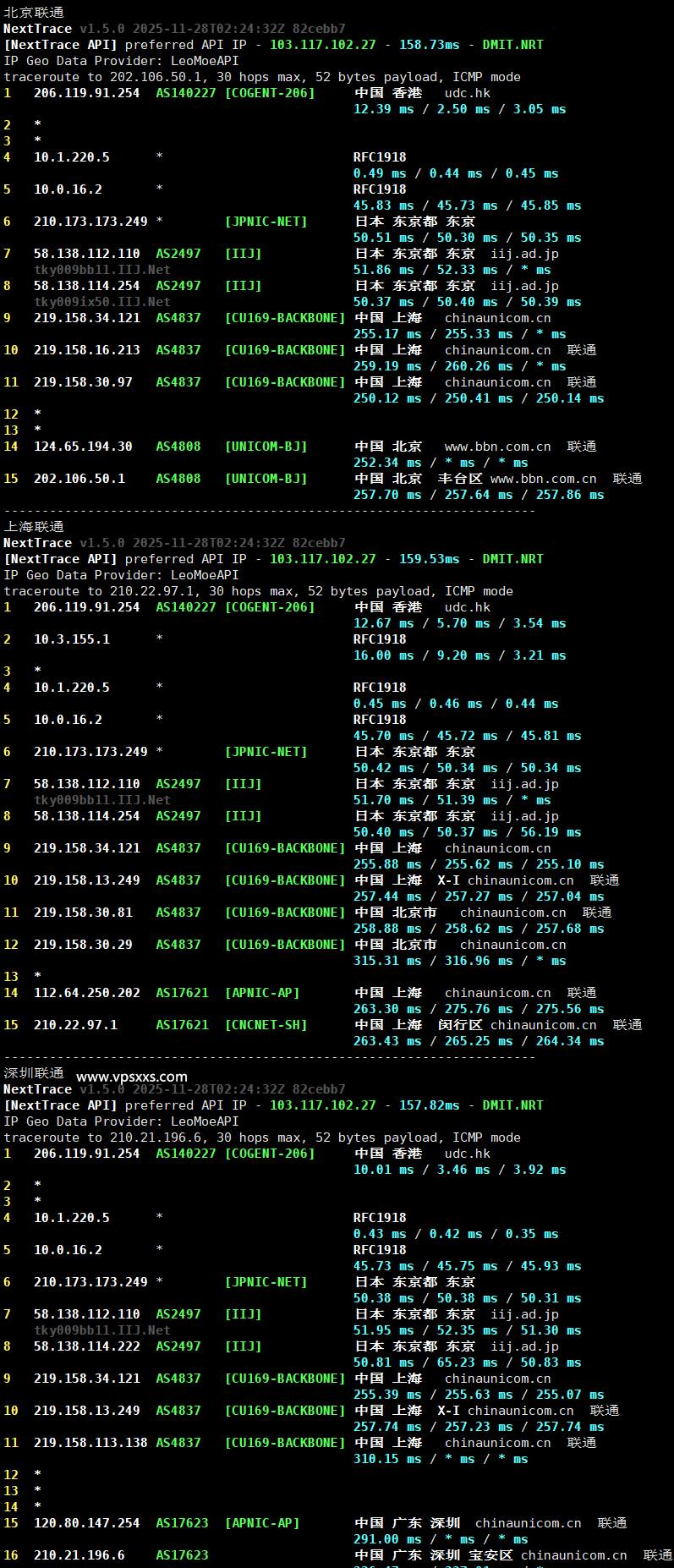Click the 159.53ms API latency value
674x1568 pixels.
430,559
